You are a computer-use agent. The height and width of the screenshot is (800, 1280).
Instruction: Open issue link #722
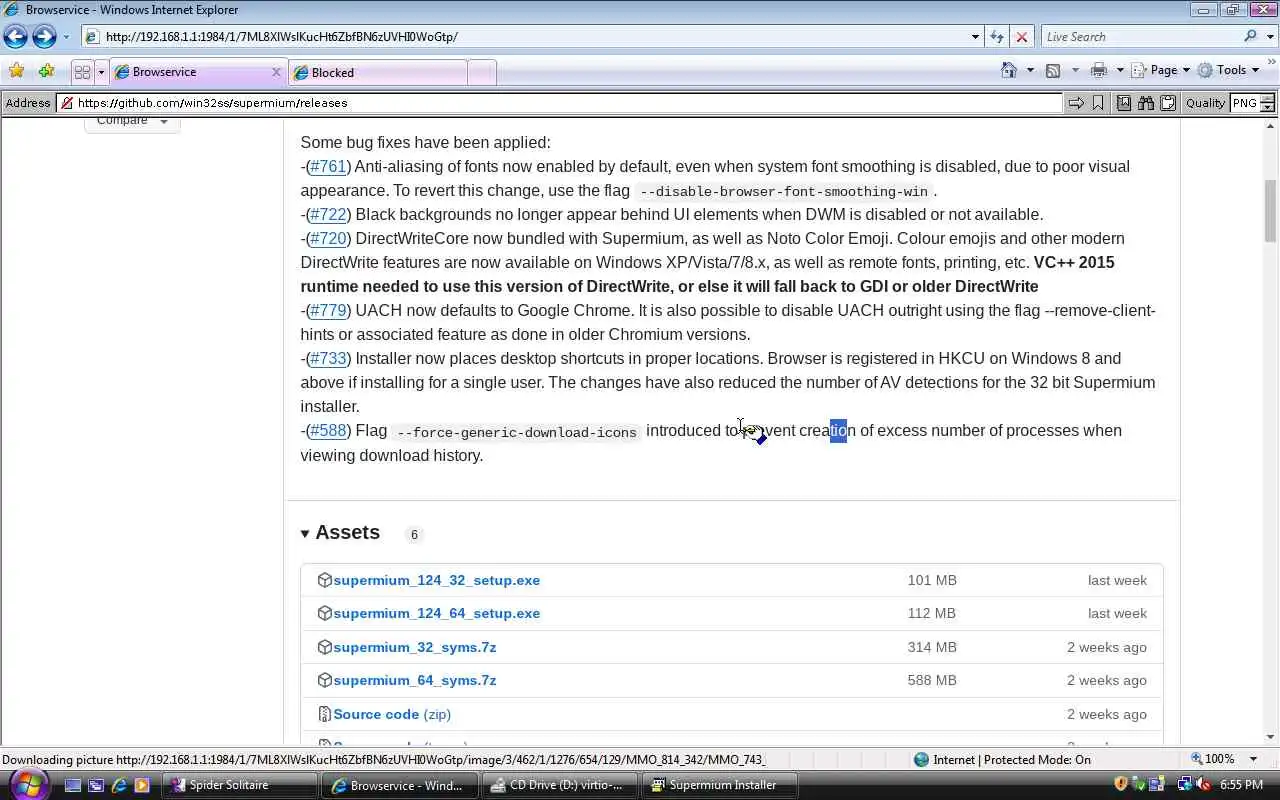click(328, 214)
